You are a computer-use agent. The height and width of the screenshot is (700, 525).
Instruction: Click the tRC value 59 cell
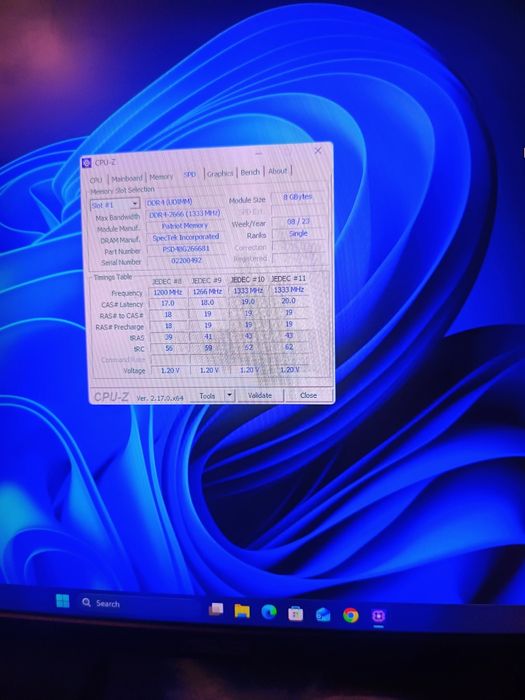pyautogui.click(x=208, y=348)
